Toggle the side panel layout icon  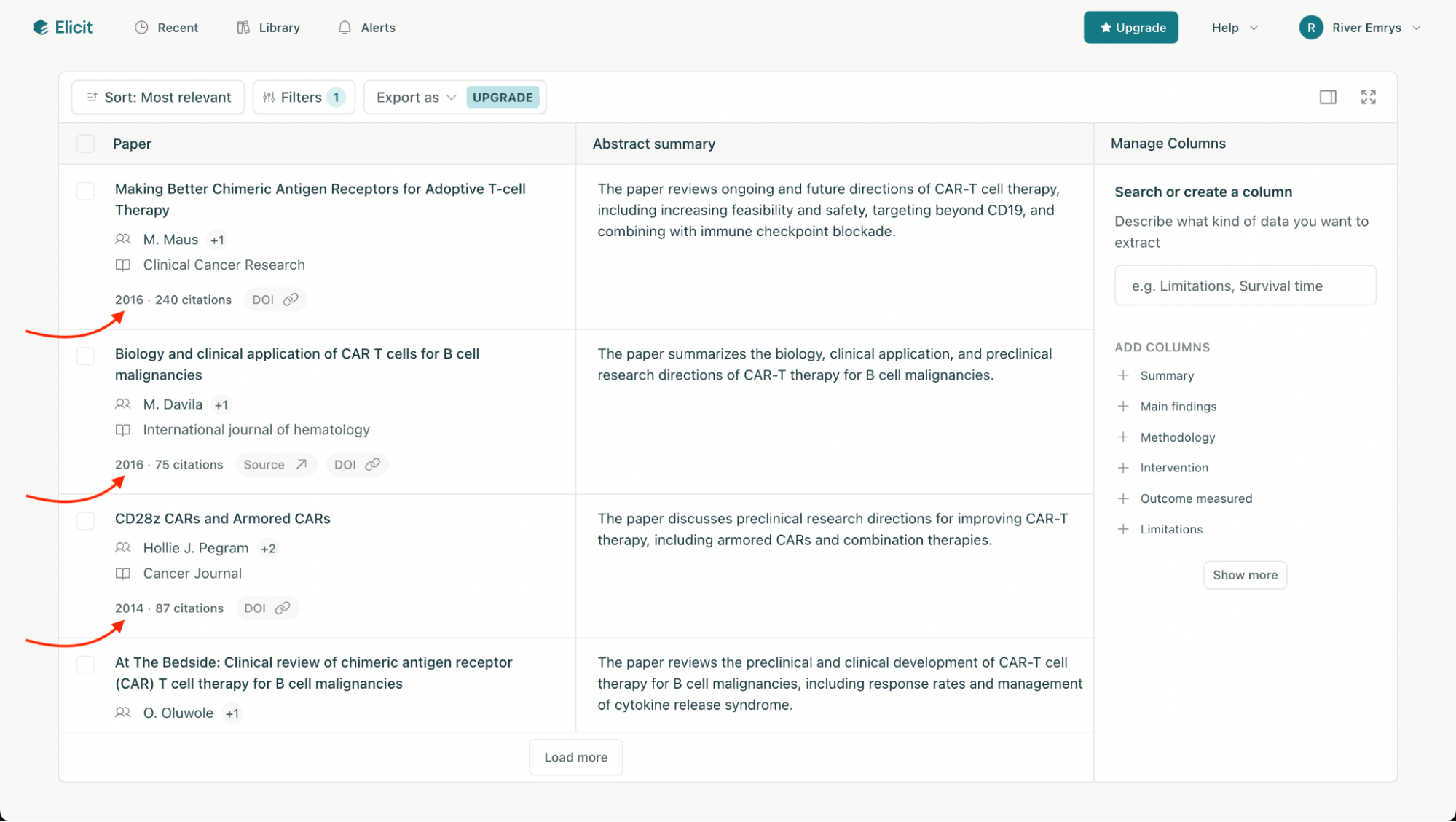(1327, 97)
